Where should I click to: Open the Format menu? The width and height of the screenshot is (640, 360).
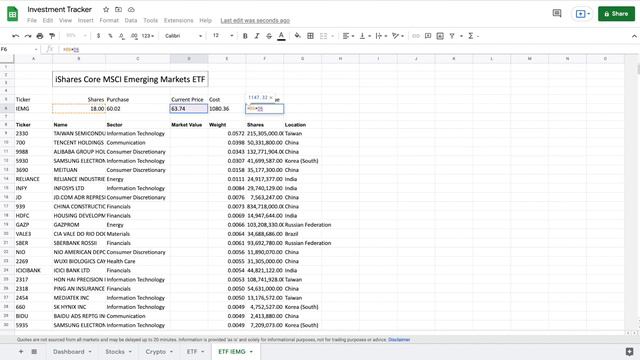(x=109, y=20)
